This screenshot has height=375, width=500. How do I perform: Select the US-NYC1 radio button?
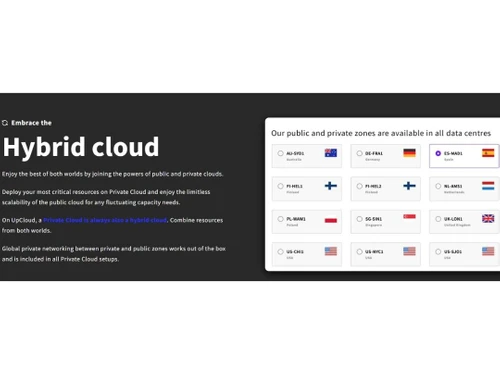(x=359, y=252)
